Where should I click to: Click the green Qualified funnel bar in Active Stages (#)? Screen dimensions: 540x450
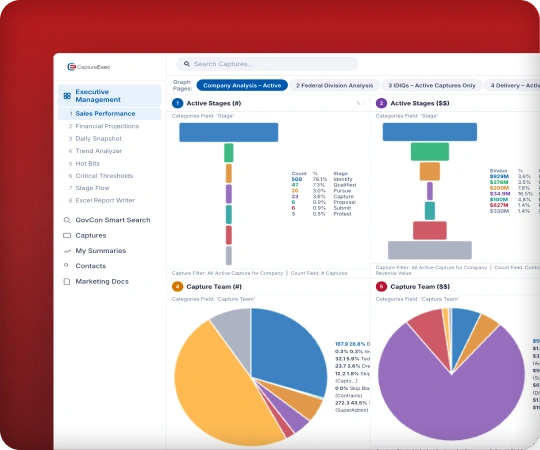click(229, 153)
